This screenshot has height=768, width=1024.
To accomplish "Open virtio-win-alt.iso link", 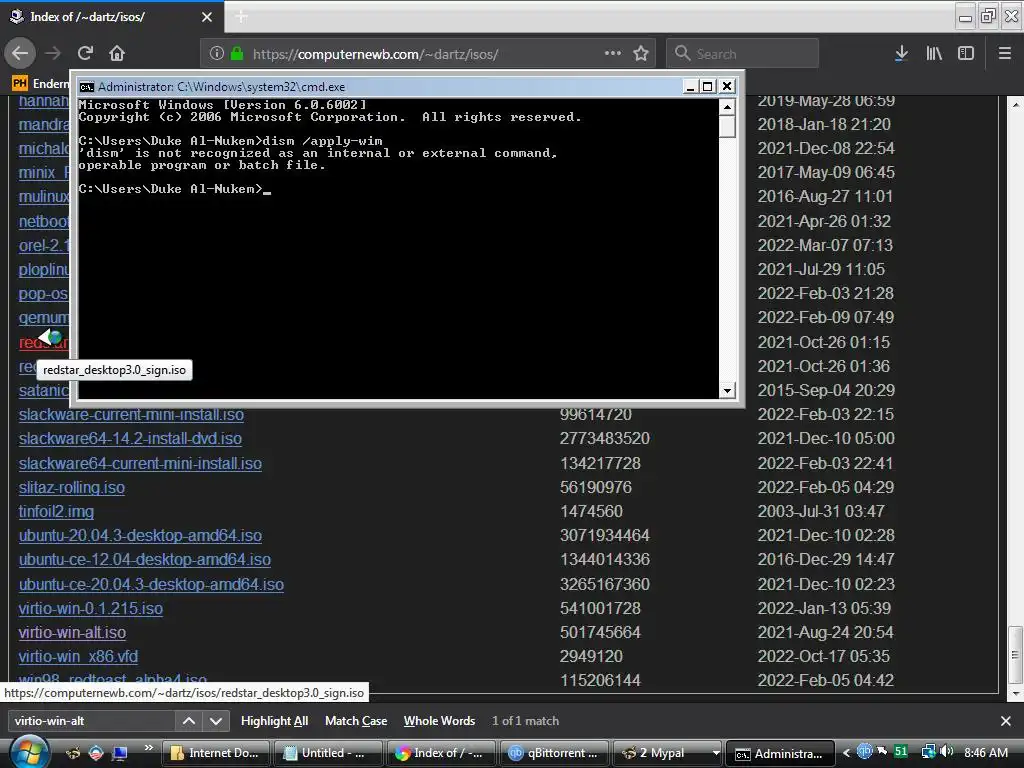I will [72, 633].
